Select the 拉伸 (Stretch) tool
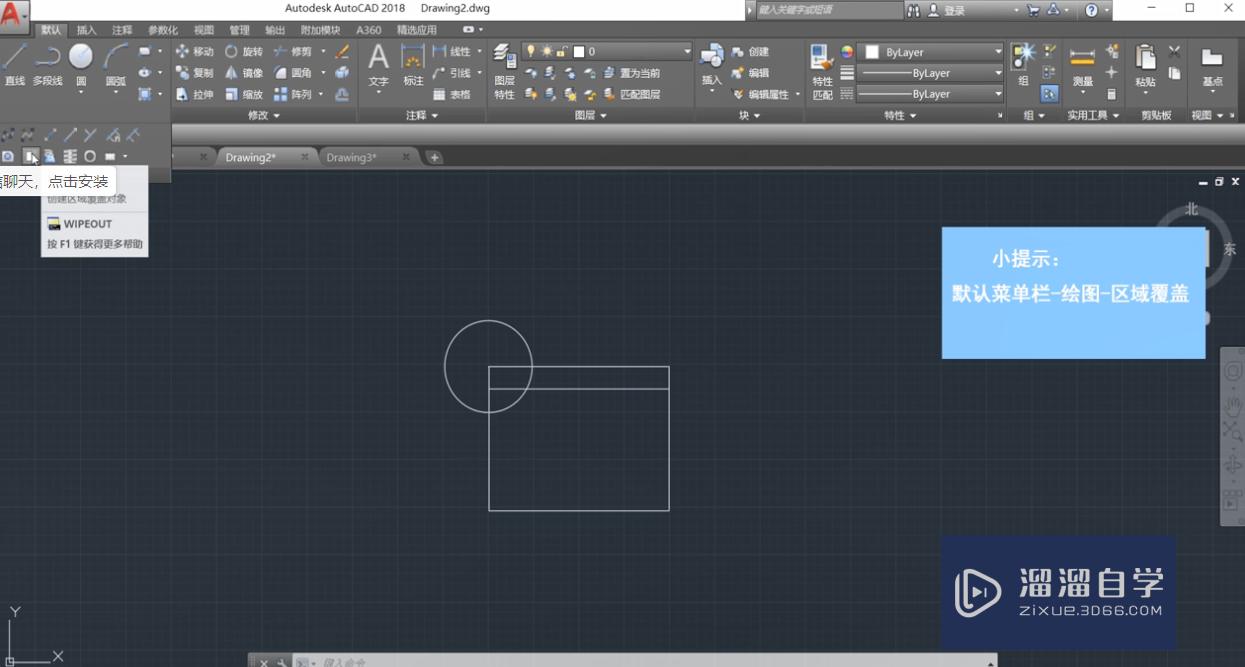Viewport: 1245px width, 667px height. [199, 94]
